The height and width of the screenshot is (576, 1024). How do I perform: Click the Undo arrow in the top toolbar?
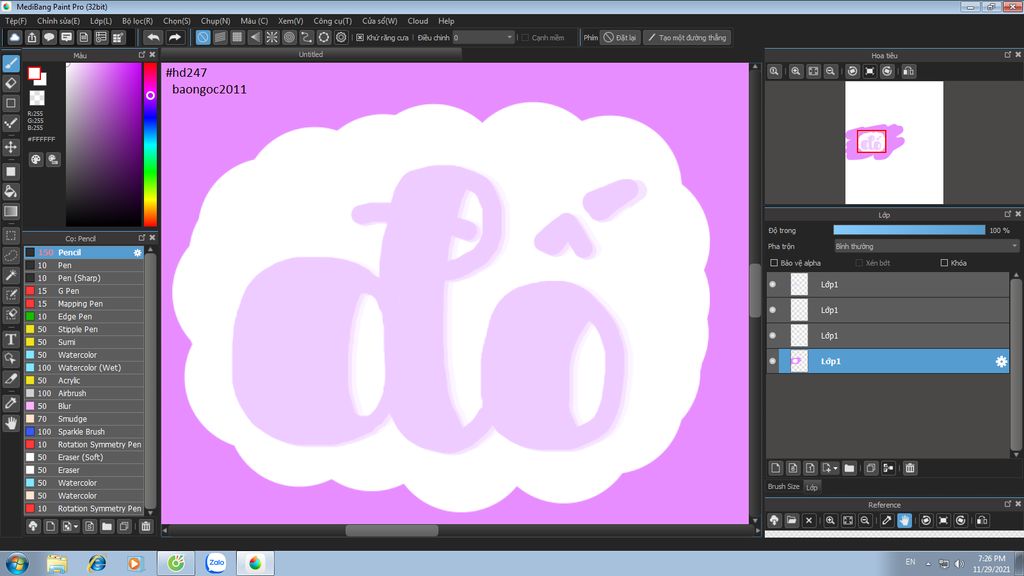pos(153,38)
